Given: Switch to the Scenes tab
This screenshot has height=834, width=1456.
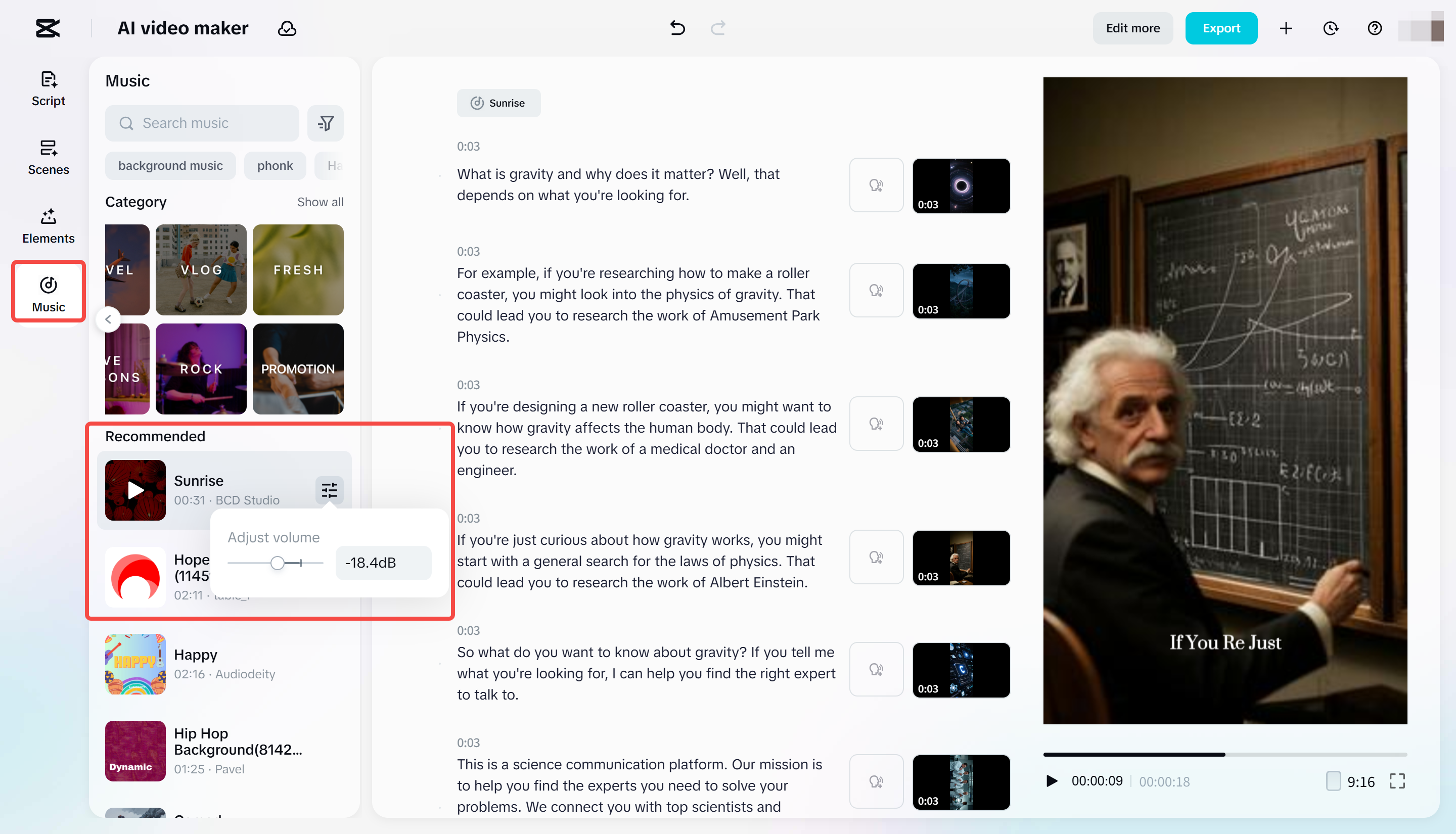Looking at the screenshot, I should [48, 156].
